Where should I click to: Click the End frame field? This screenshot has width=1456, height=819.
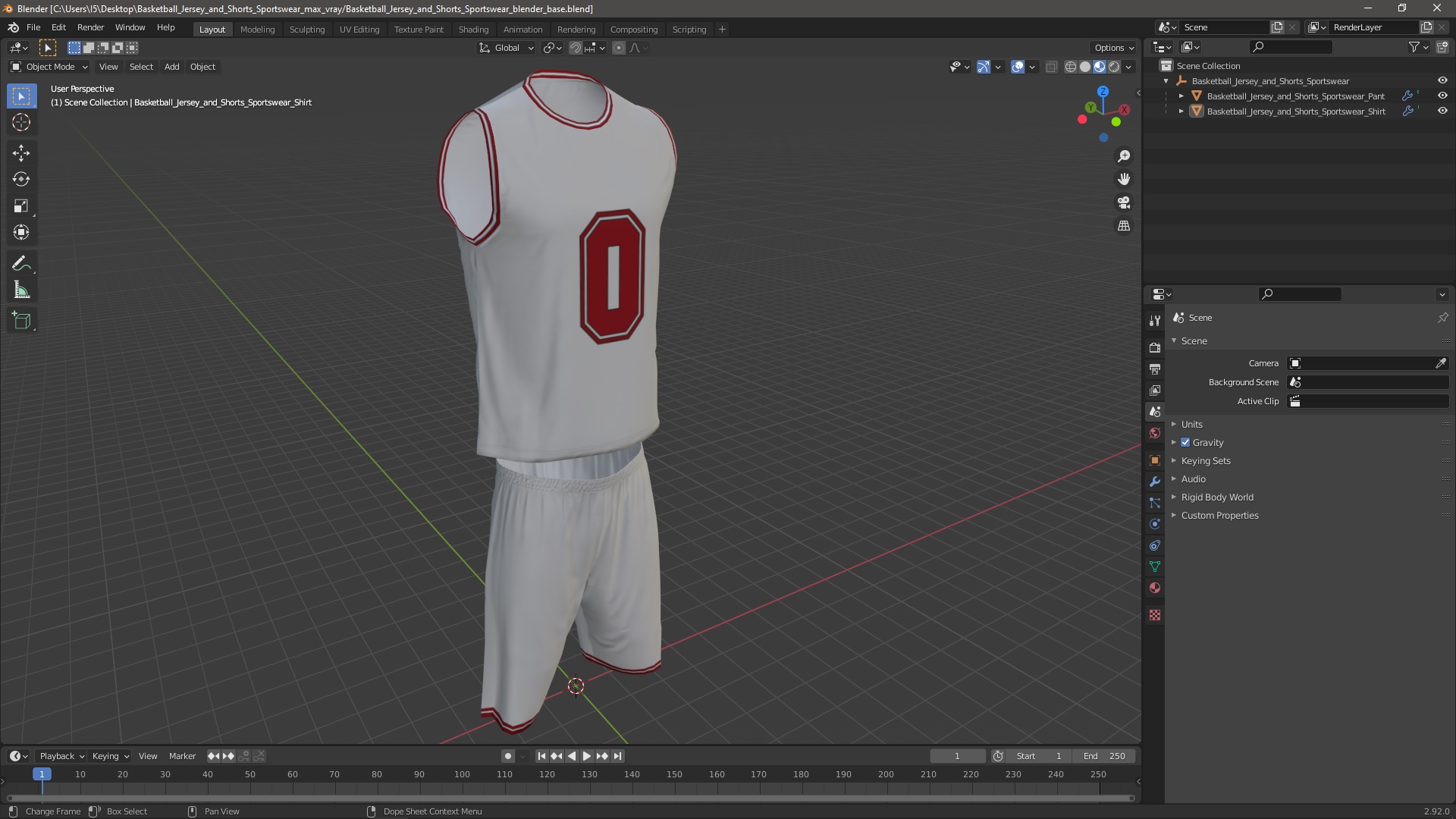pyautogui.click(x=1105, y=756)
